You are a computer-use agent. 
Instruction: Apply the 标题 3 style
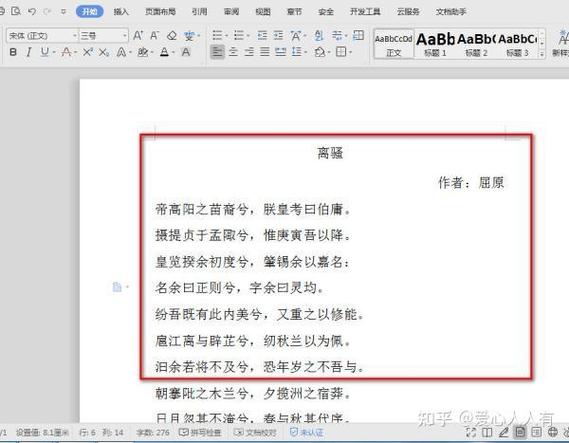pyautogui.click(x=517, y=45)
